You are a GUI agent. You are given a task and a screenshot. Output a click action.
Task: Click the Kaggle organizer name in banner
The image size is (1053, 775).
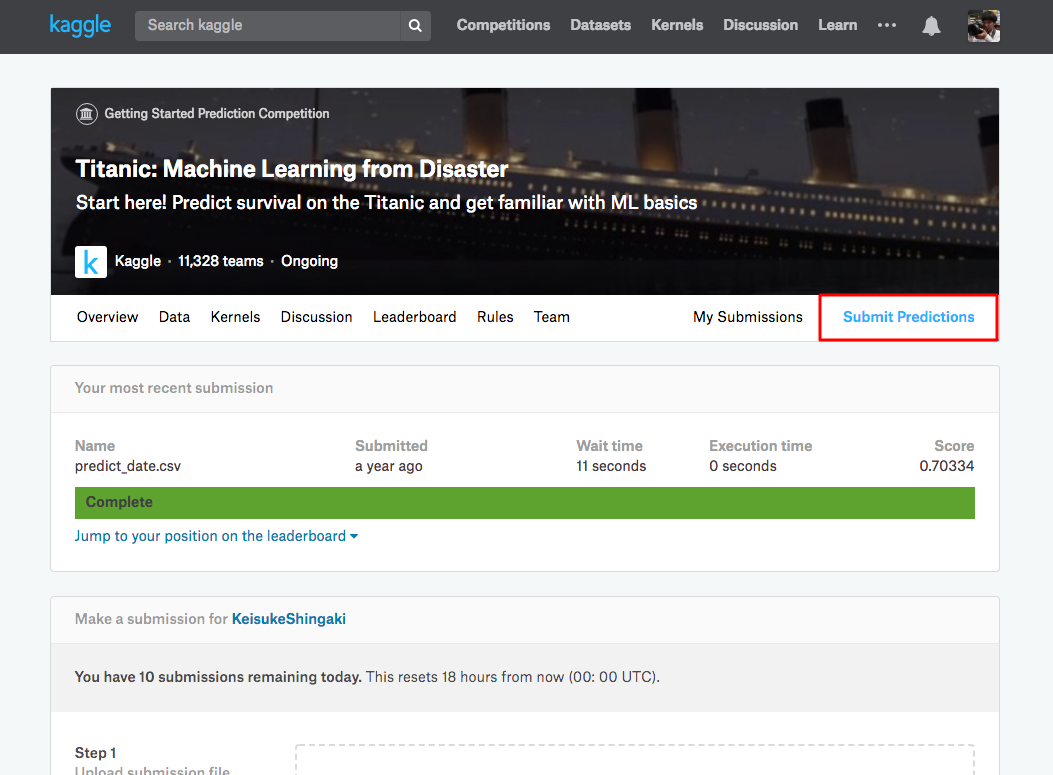138,261
